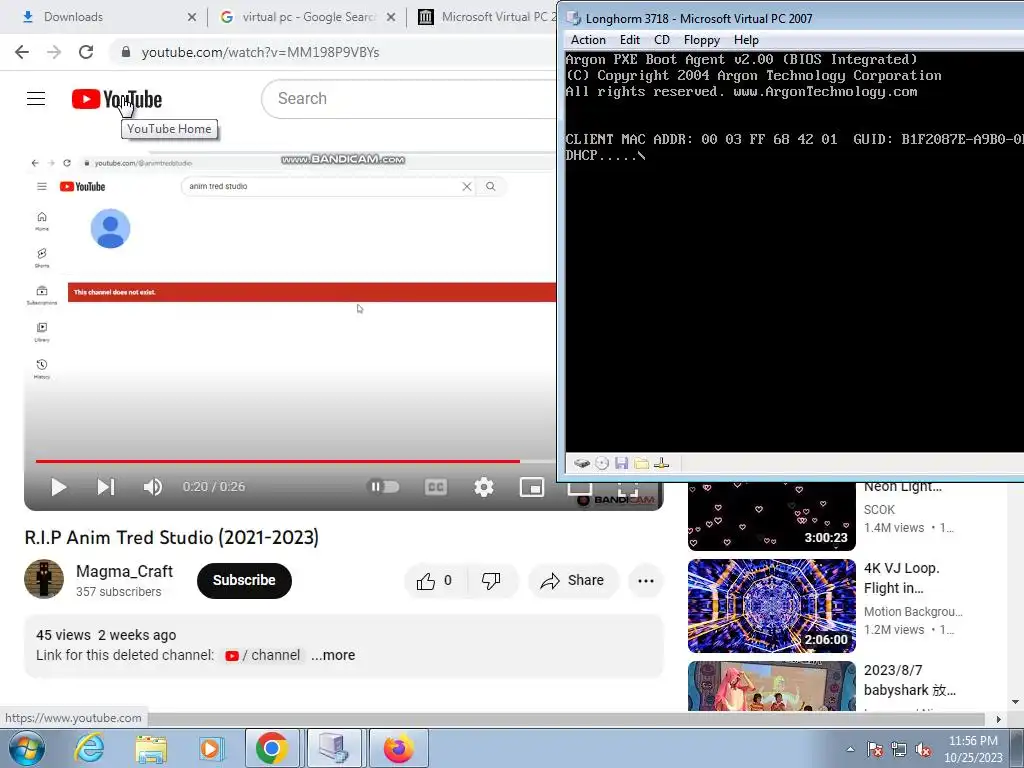Open Windows Explorer from taskbar
The height and width of the screenshot is (768, 1024).
point(151,748)
